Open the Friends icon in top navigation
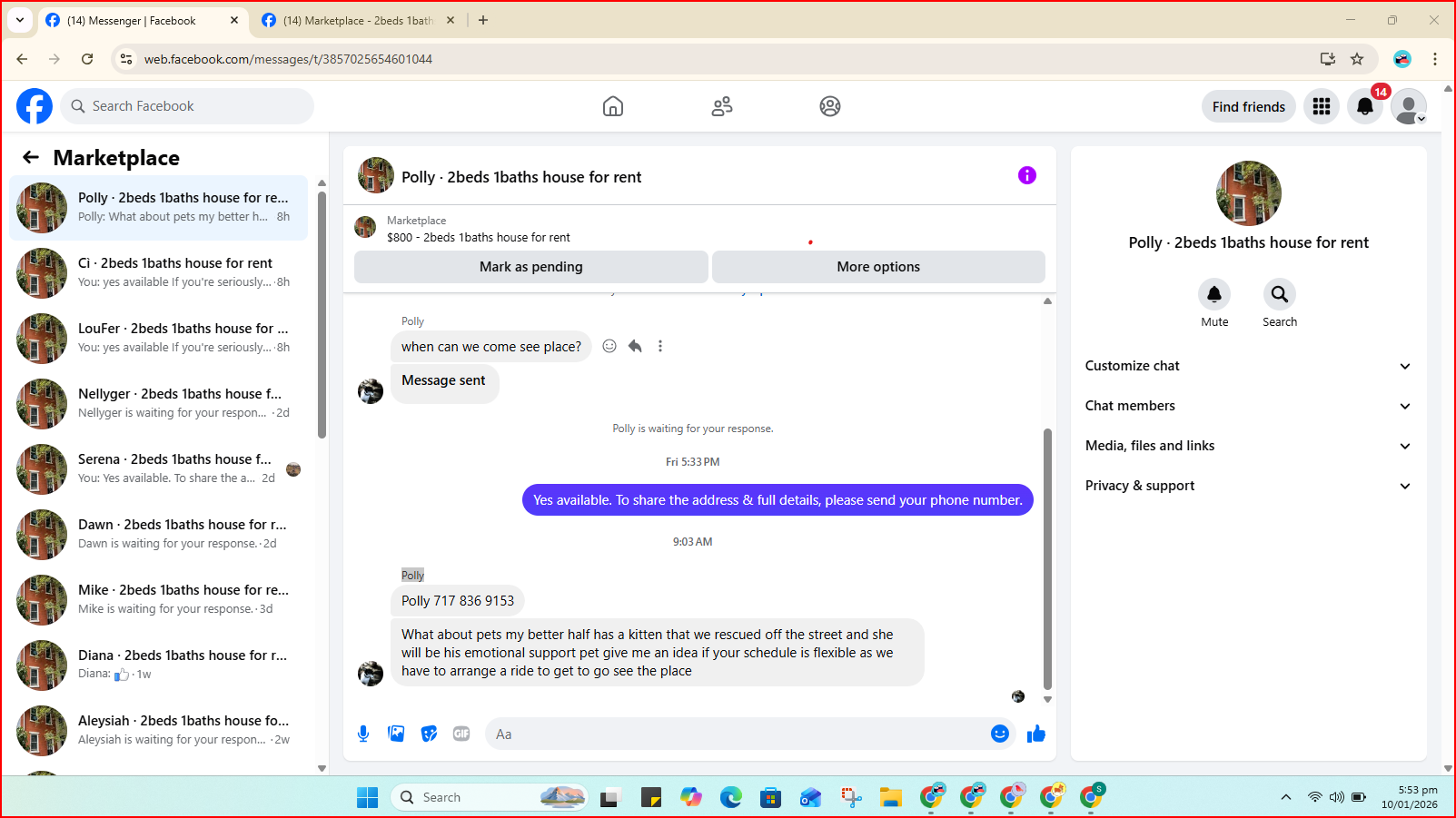1456x818 pixels. 722,106
